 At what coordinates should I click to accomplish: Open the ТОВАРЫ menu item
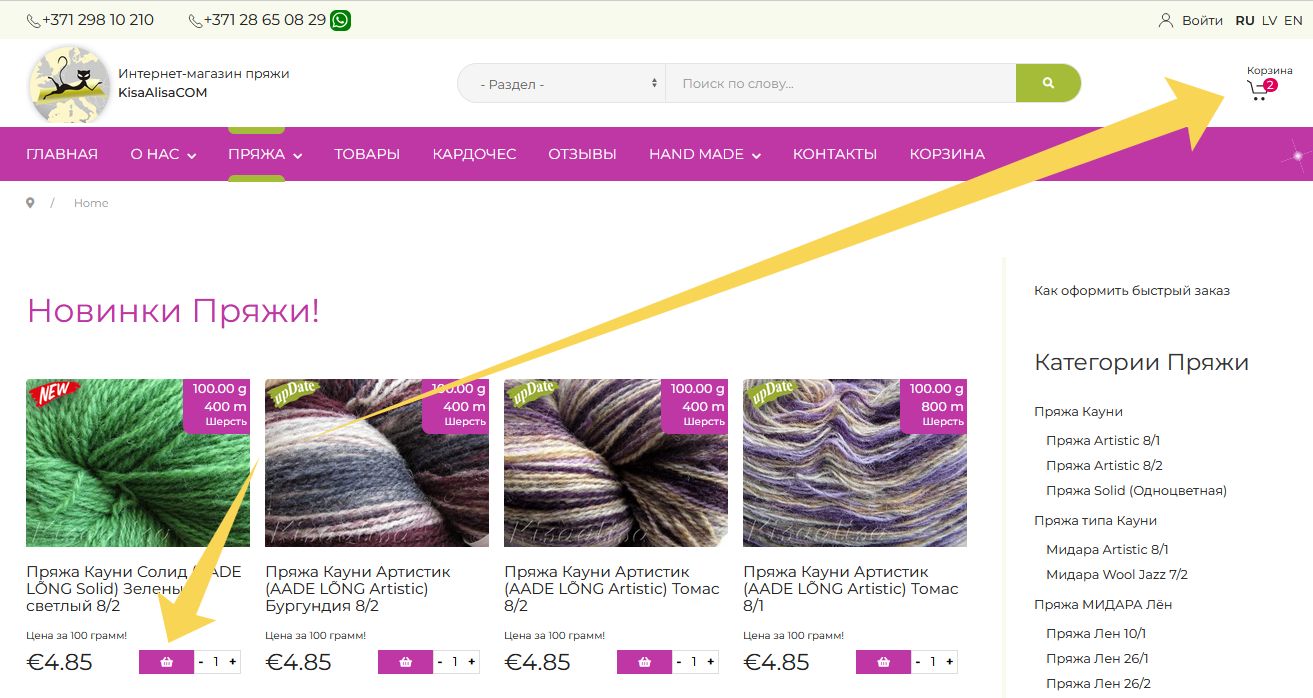pyautogui.click(x=367, y=154)
